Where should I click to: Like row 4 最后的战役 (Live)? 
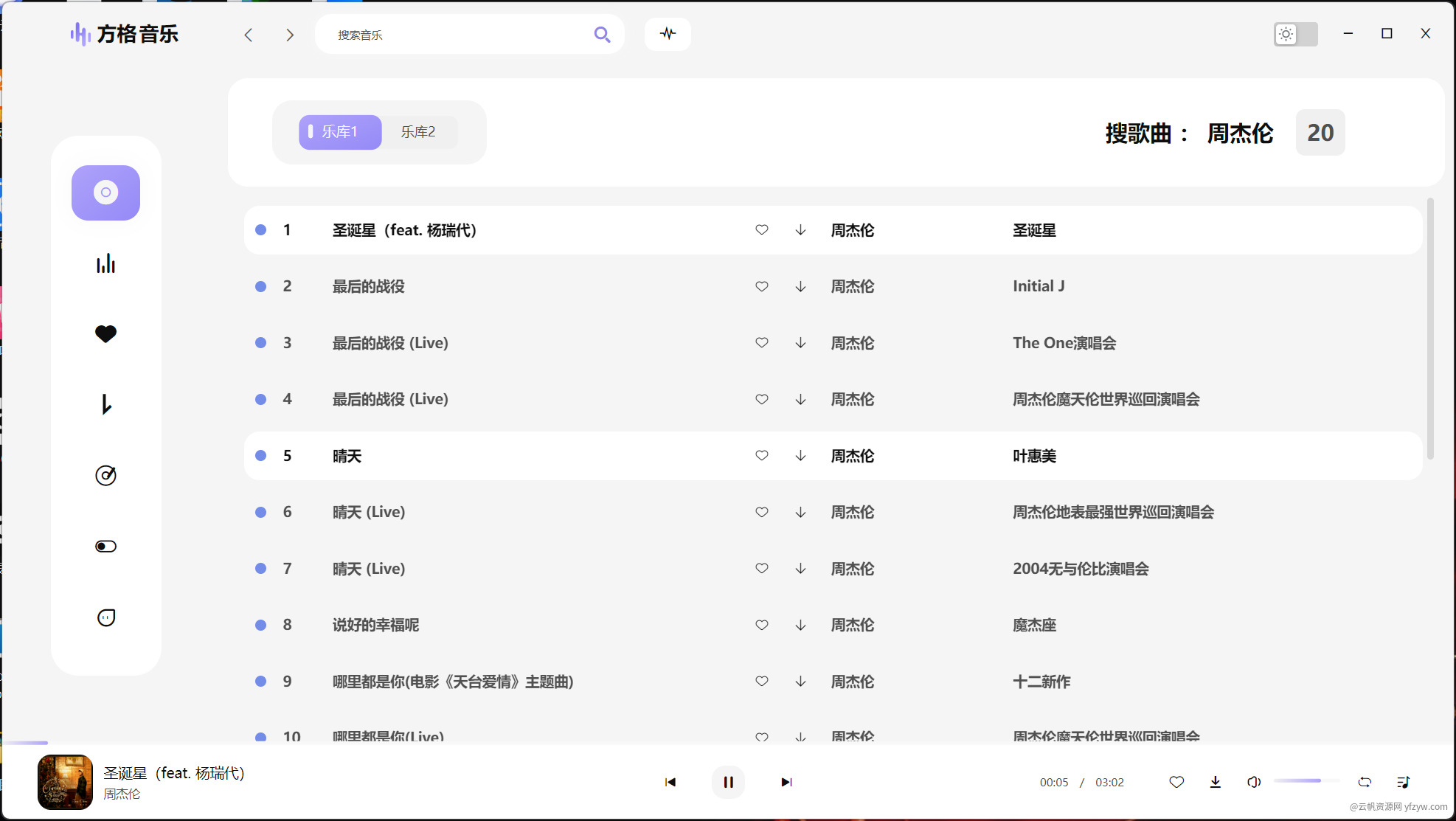tap(762, 399)
